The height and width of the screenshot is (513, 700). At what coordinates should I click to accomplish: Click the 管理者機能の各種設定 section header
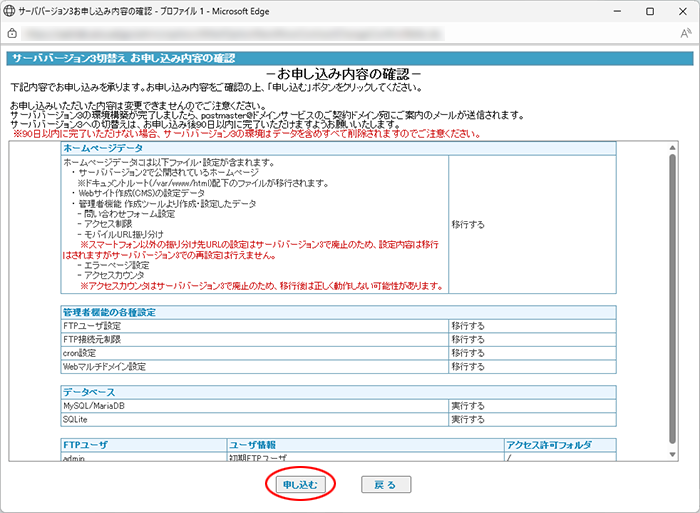tap(112, 312)
